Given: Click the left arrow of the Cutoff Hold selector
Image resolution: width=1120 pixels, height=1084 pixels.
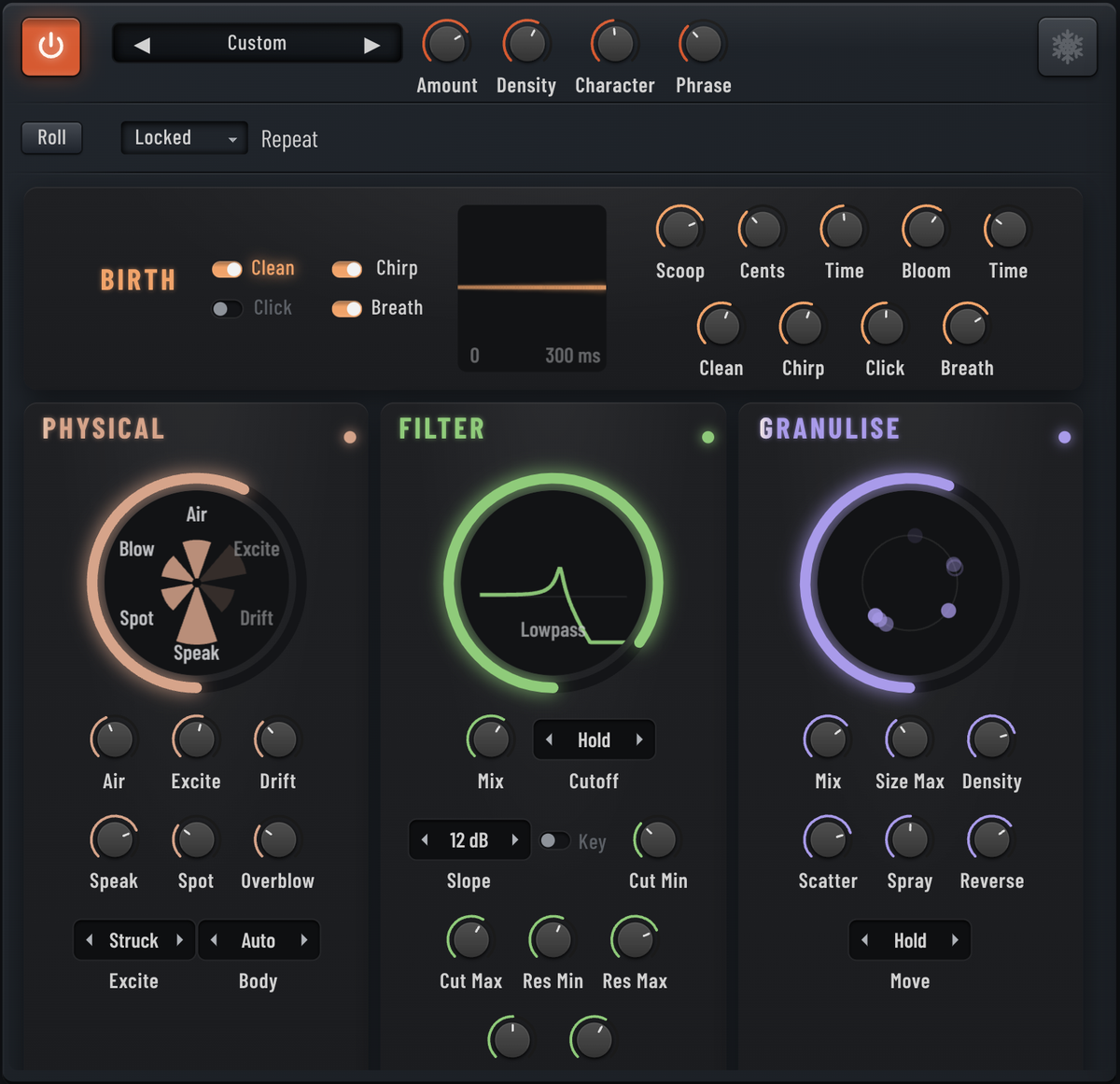Looking at the screenshot, I should coord(549,739).
